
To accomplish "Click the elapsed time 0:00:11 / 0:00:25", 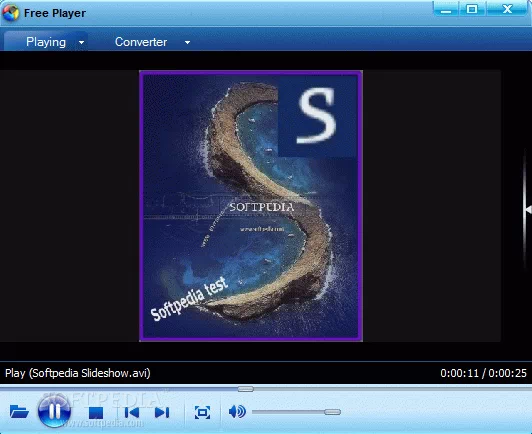I will click(483, 373).
